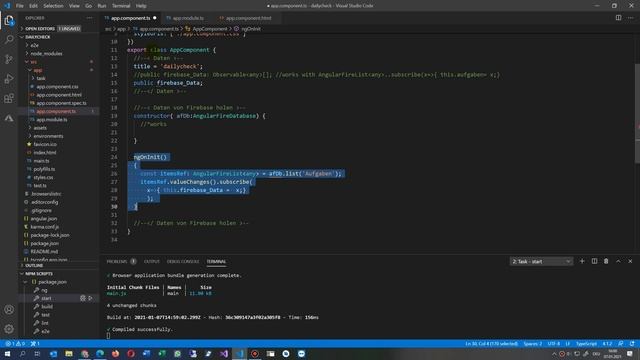
Task: Select the build npm script
Action: click(x=47, y=307)
